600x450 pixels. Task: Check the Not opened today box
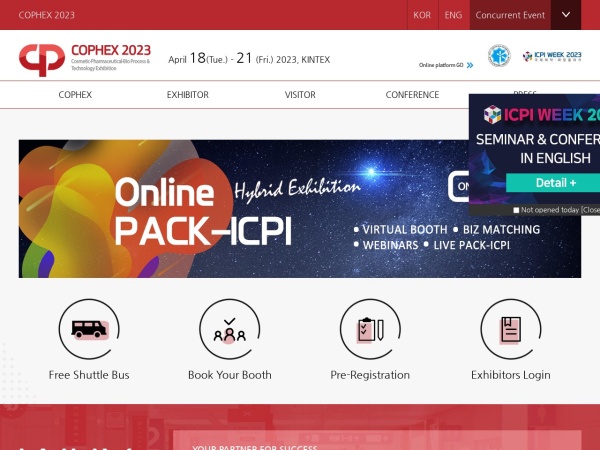pyautogui.click(x=516, y=210)
